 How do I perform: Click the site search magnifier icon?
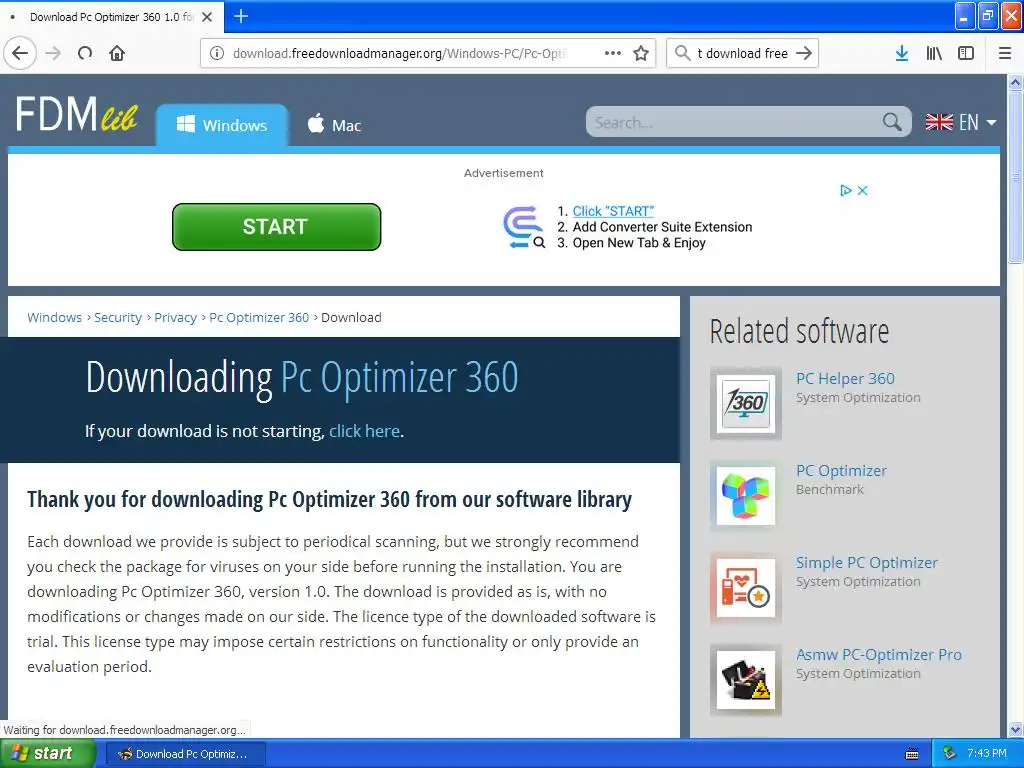892,122
